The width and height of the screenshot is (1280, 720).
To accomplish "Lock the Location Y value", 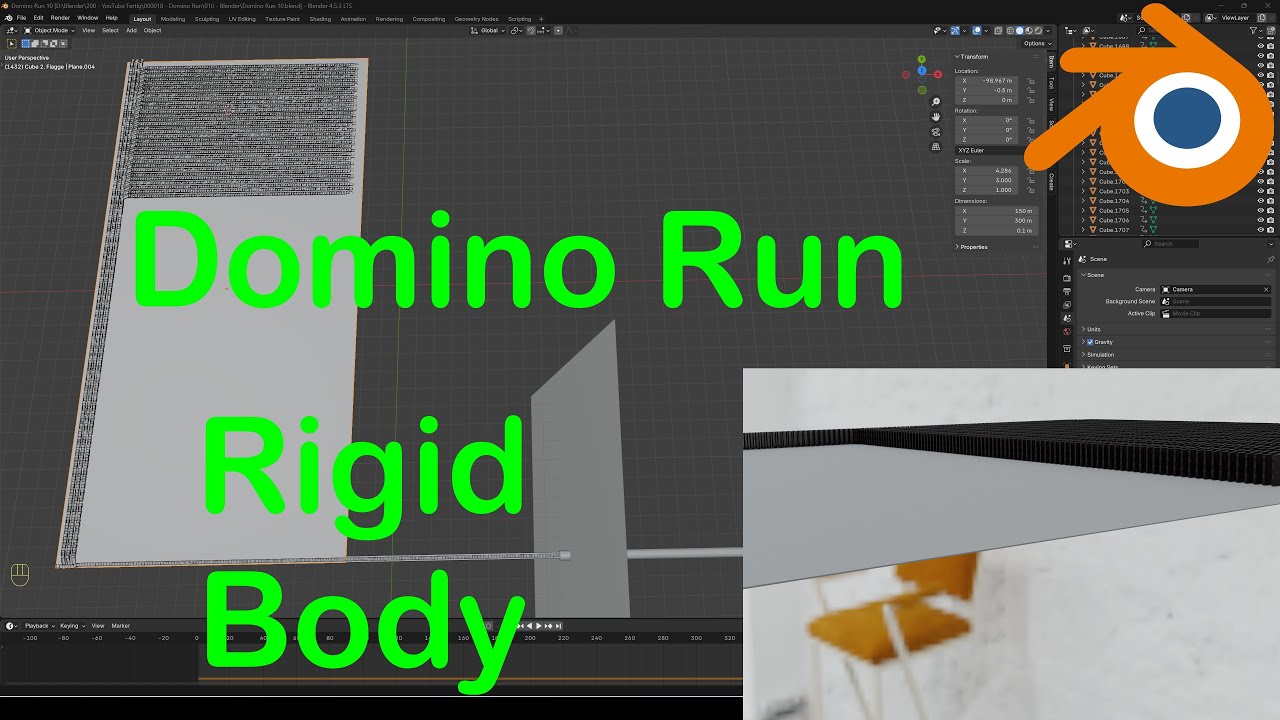I will [x=1030, y=90].
